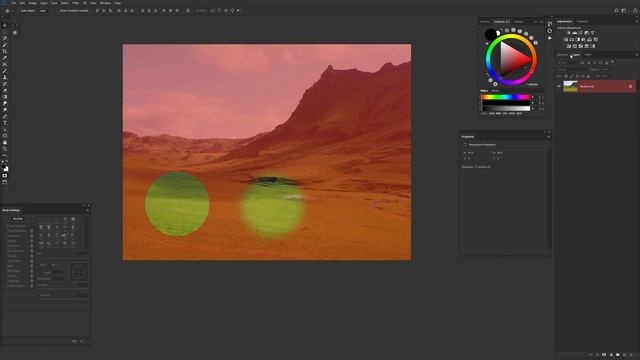
Task: Toggle Show Transform Controls checkbox
Action: (x=57, y=11)
